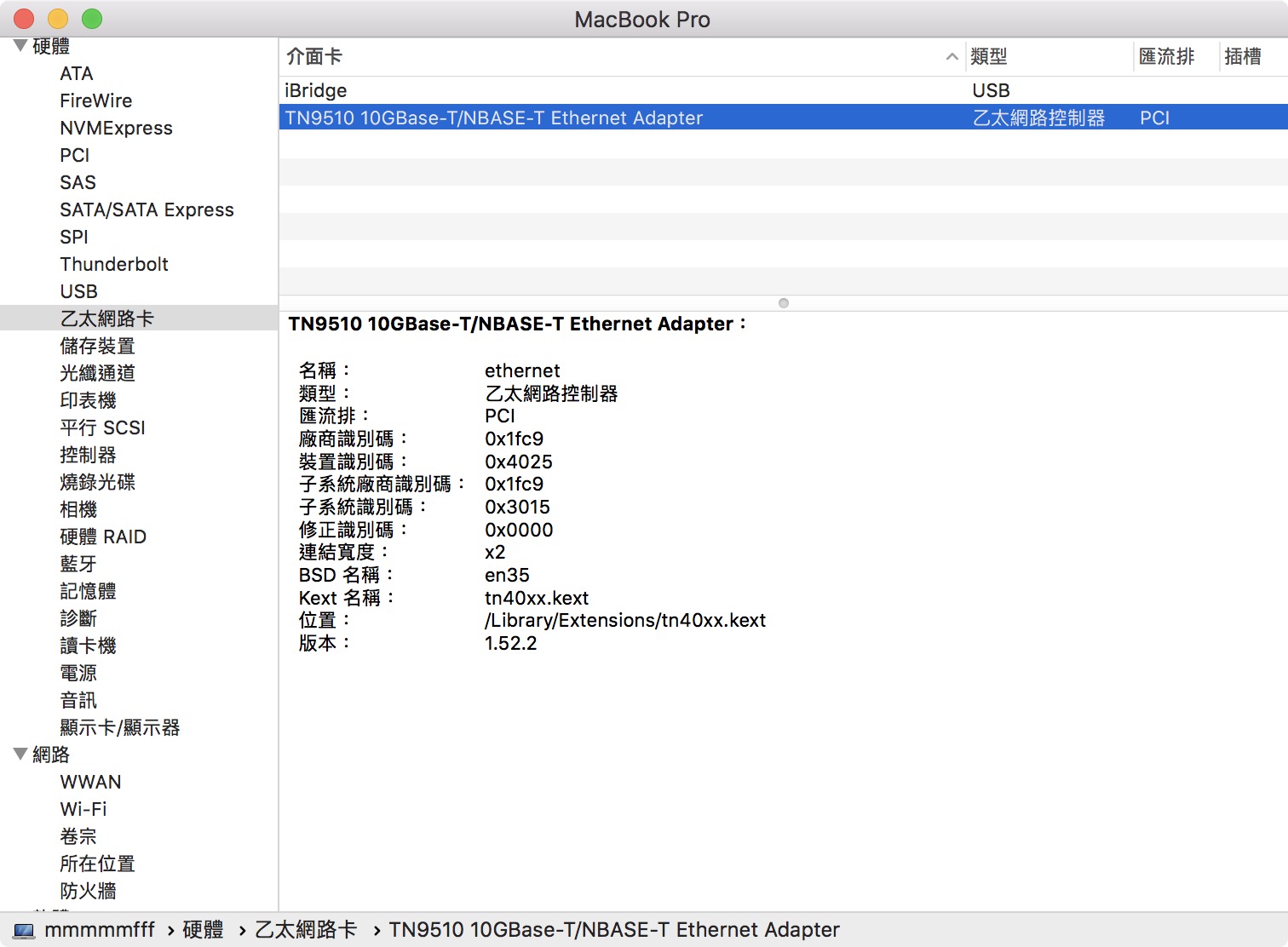
Task: Select Thunderbolt in the sidebar
Action: pos(114,264)
